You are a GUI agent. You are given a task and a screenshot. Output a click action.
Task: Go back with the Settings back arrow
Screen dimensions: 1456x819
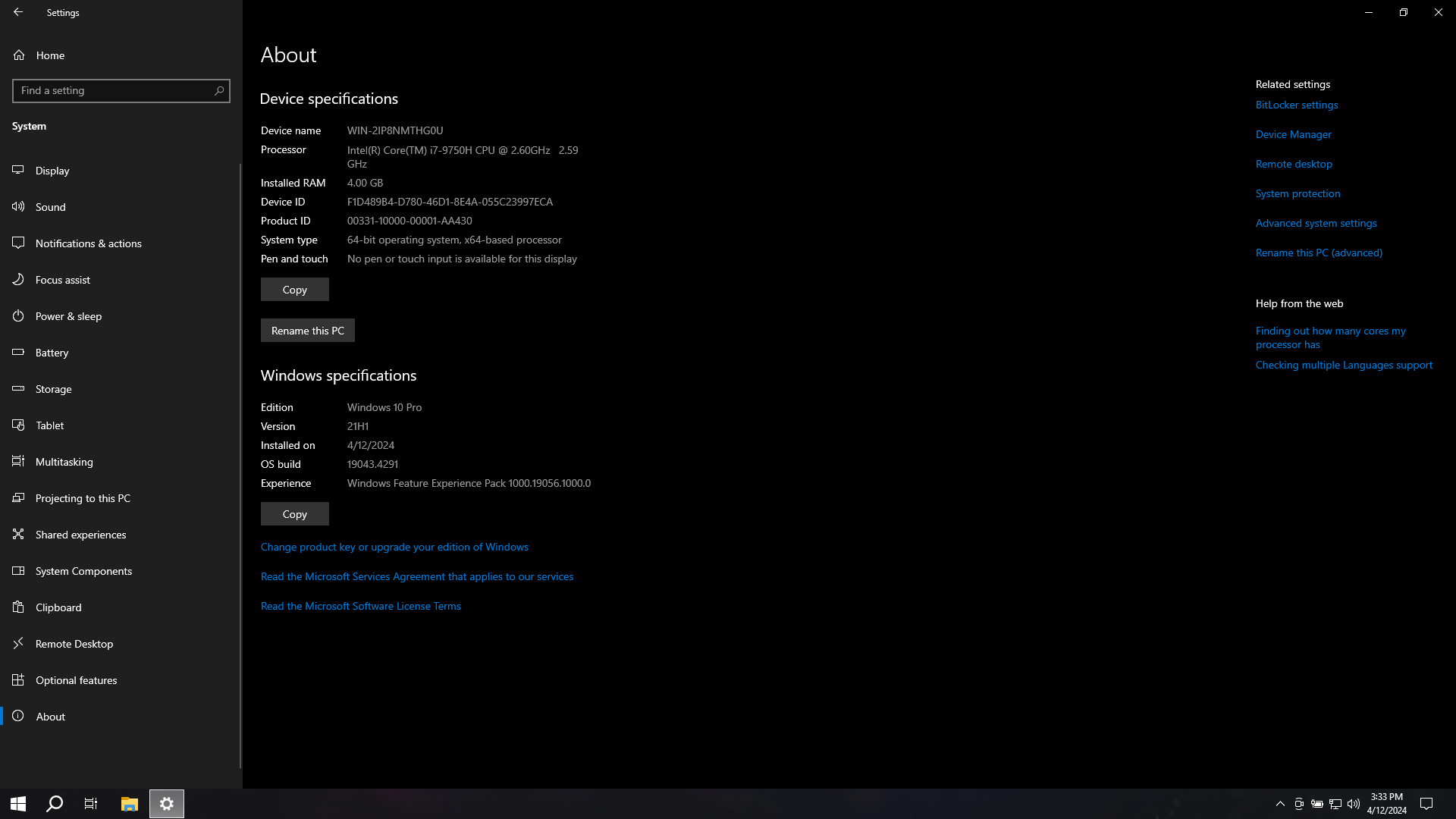click(x=18, y=12)
